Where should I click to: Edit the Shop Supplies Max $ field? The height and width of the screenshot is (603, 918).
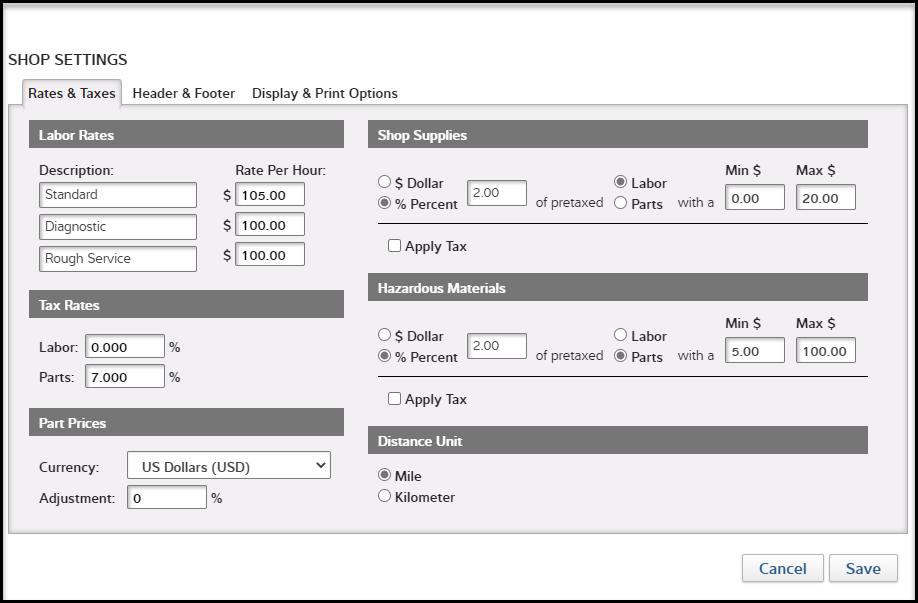point(825,198)
